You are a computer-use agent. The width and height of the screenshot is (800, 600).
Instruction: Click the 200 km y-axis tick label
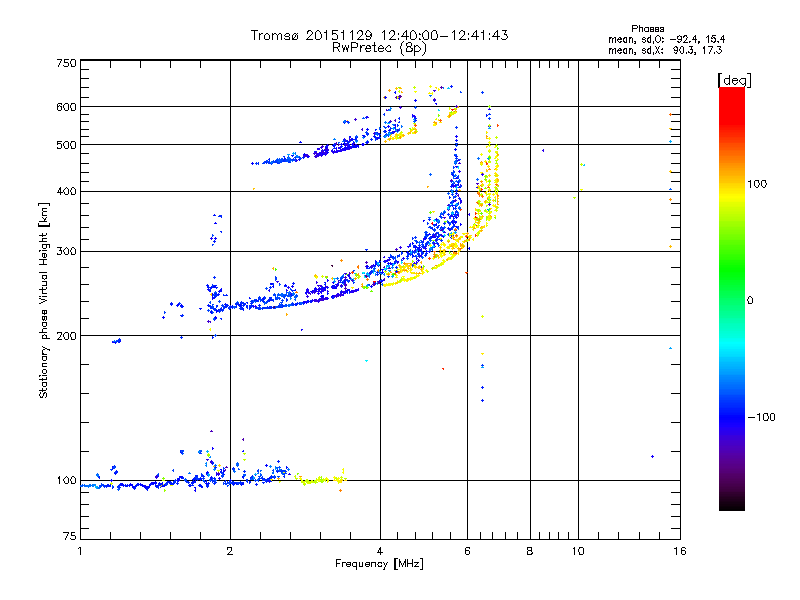66,336
